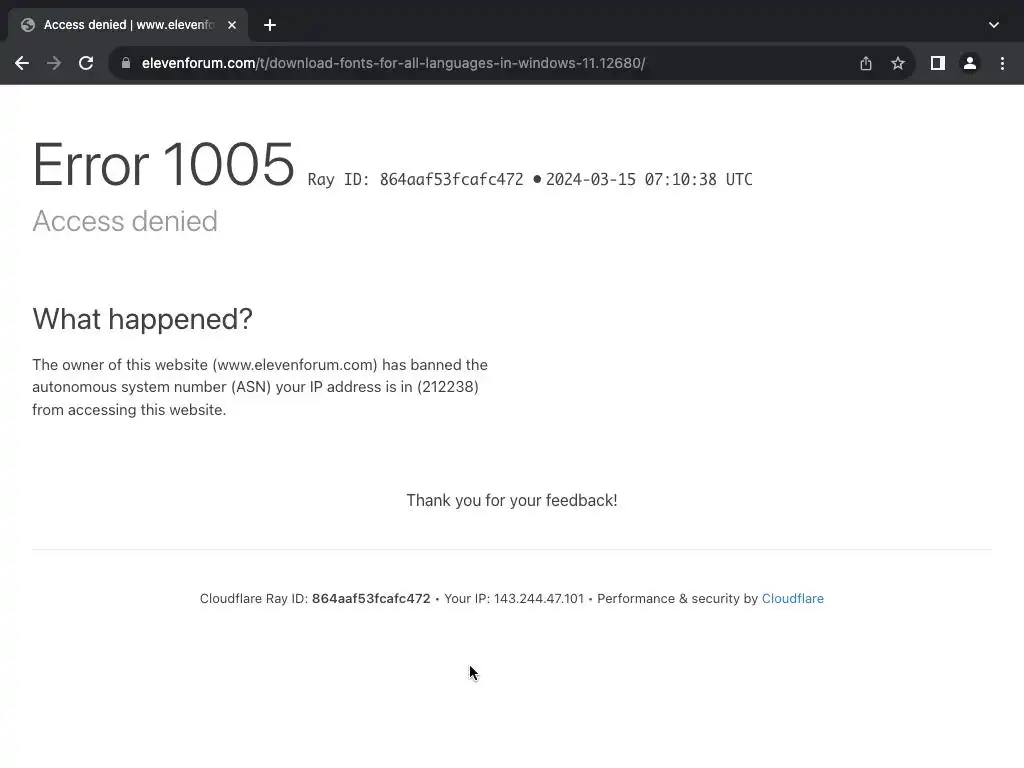Select the Access denied browser tab
Image resolution: width=1024 pixels, height=768 pixels.
pos(128,25)
